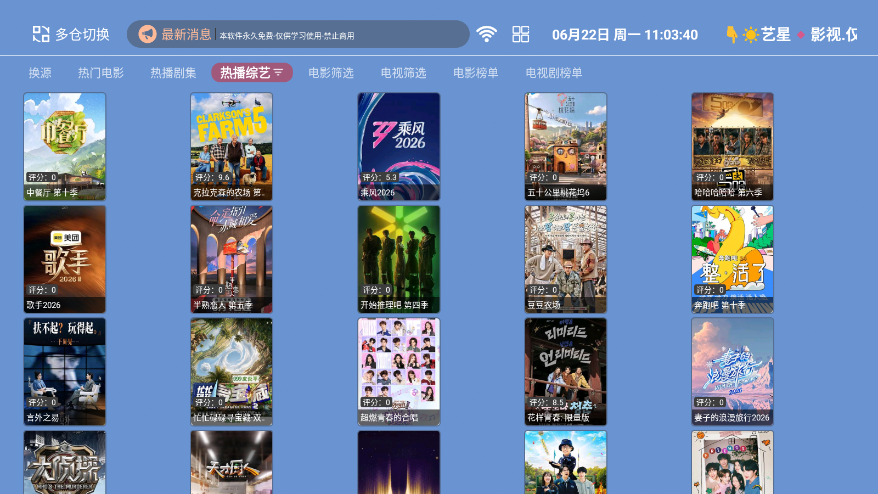This screenshot has width=878, height=494.
Task: Select the 换源 tab
Action: coord(40,73)
